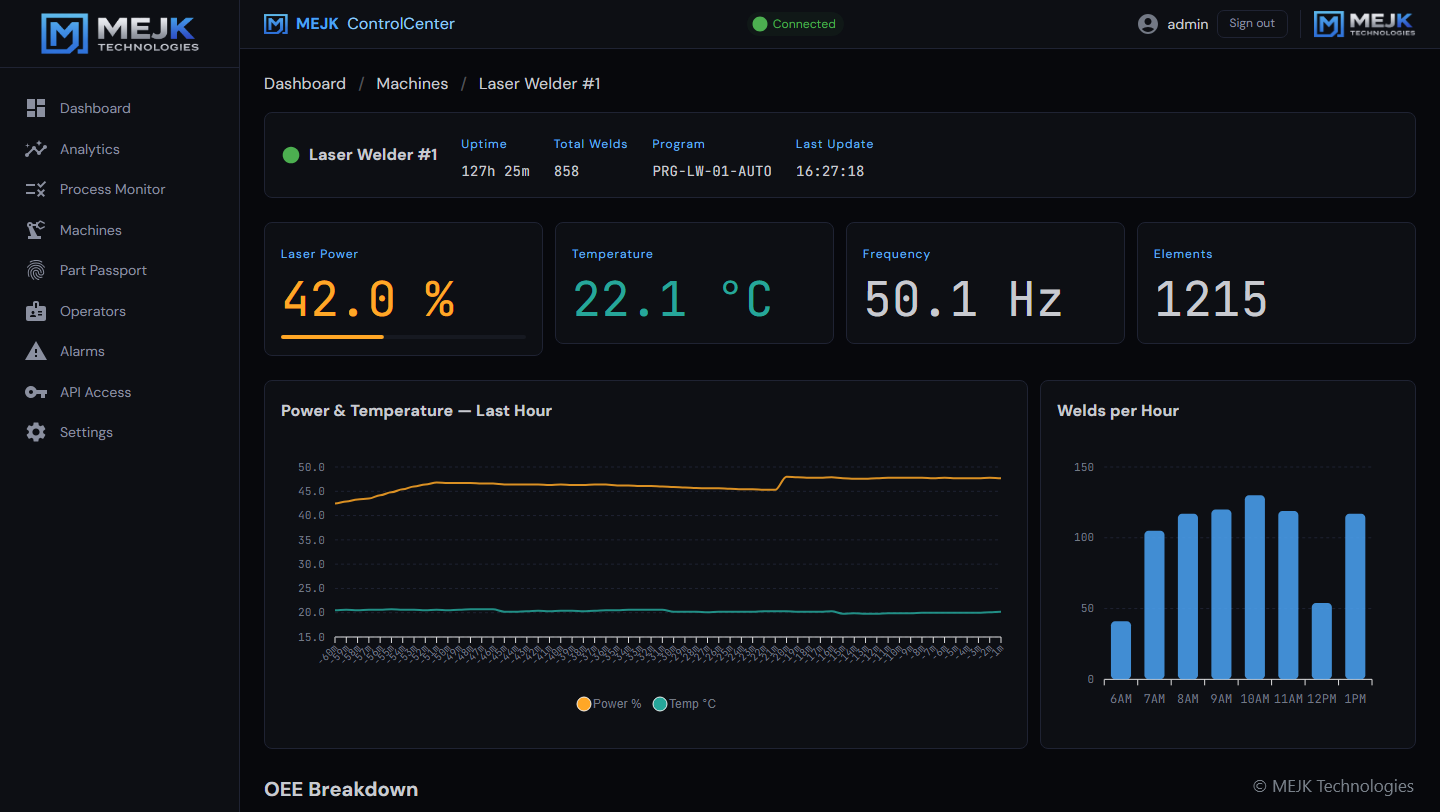Click the Connected status label
This screenshot has height=812, width=1440.
[x=804, y=24]
